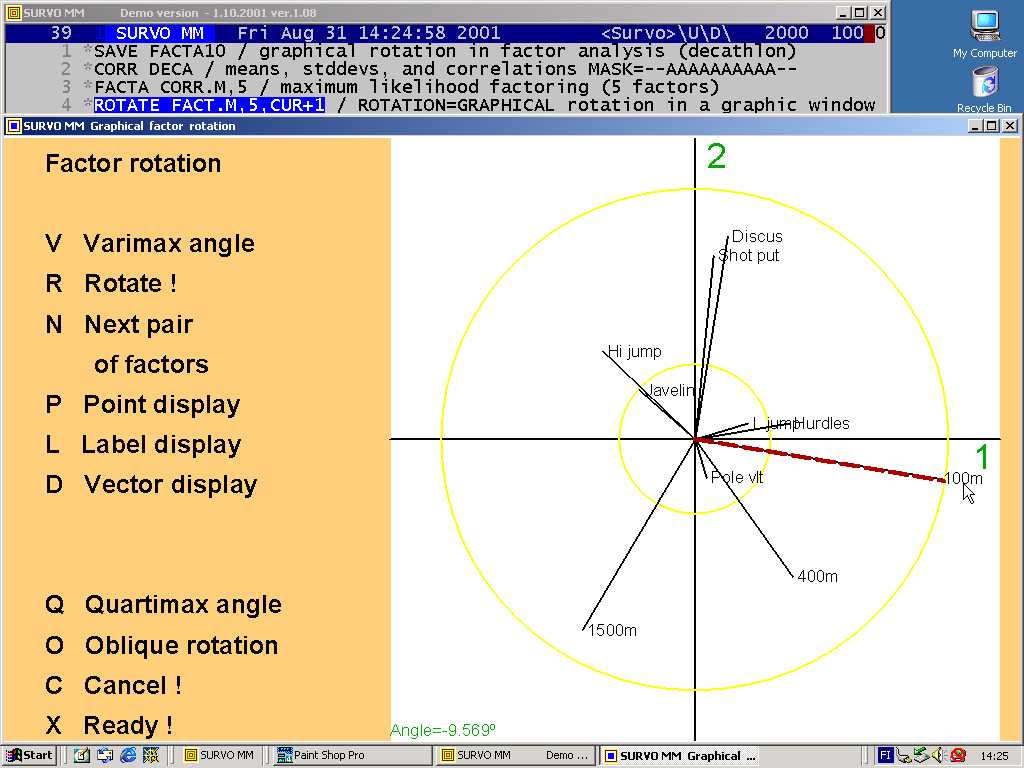Click the system clock showing 14:25
The height and width of the screenshot is (768, 1024).
click(994, 756)
